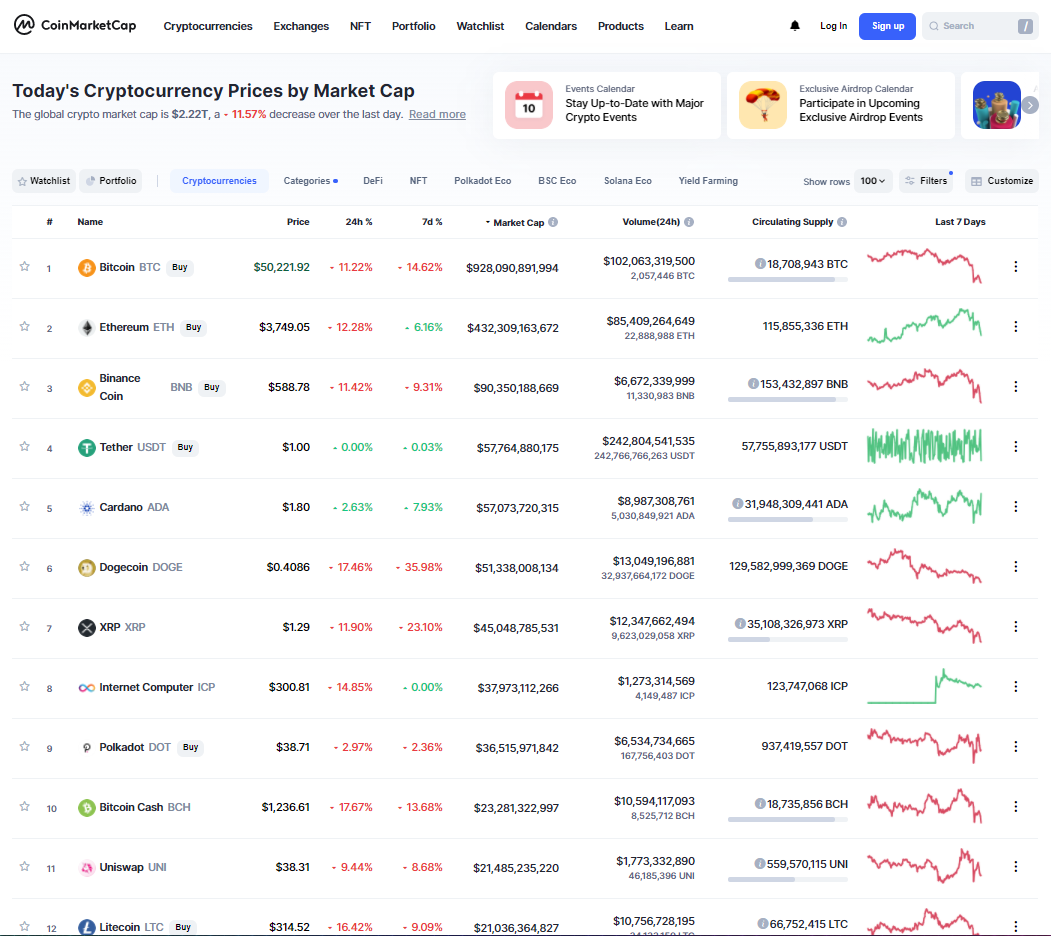Click the Tether coin icon
1051x936 pixels.
(86, 447)
